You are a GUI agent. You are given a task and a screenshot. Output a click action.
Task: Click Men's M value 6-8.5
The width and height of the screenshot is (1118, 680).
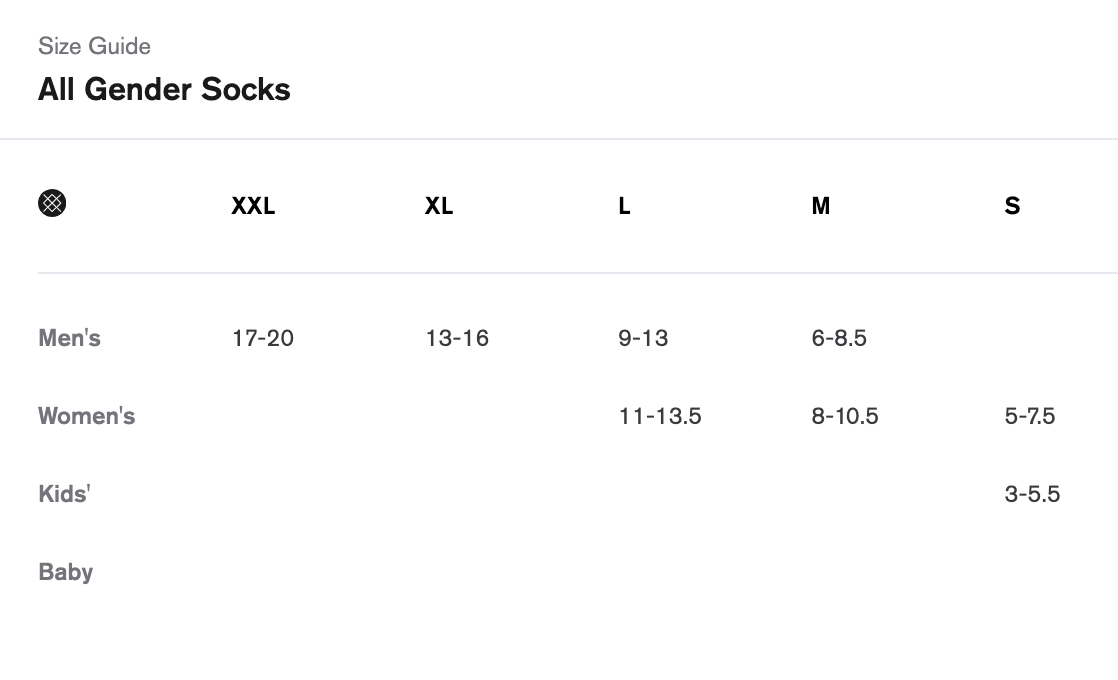tap(839, 338)
